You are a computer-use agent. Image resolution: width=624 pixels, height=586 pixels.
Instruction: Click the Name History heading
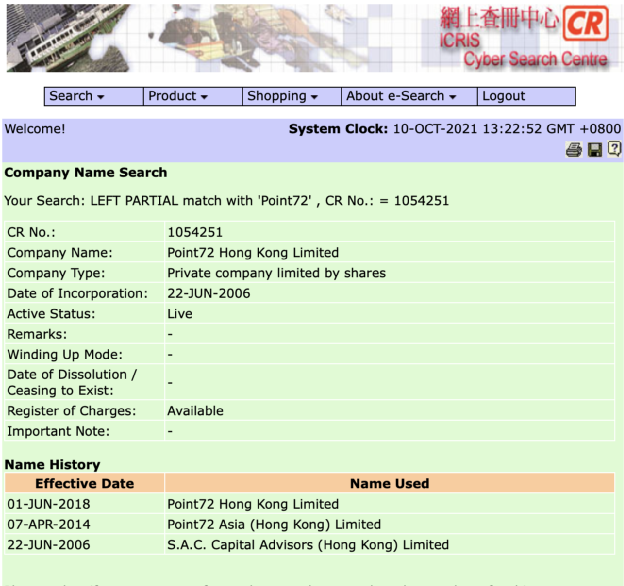(x=52, y=464)
